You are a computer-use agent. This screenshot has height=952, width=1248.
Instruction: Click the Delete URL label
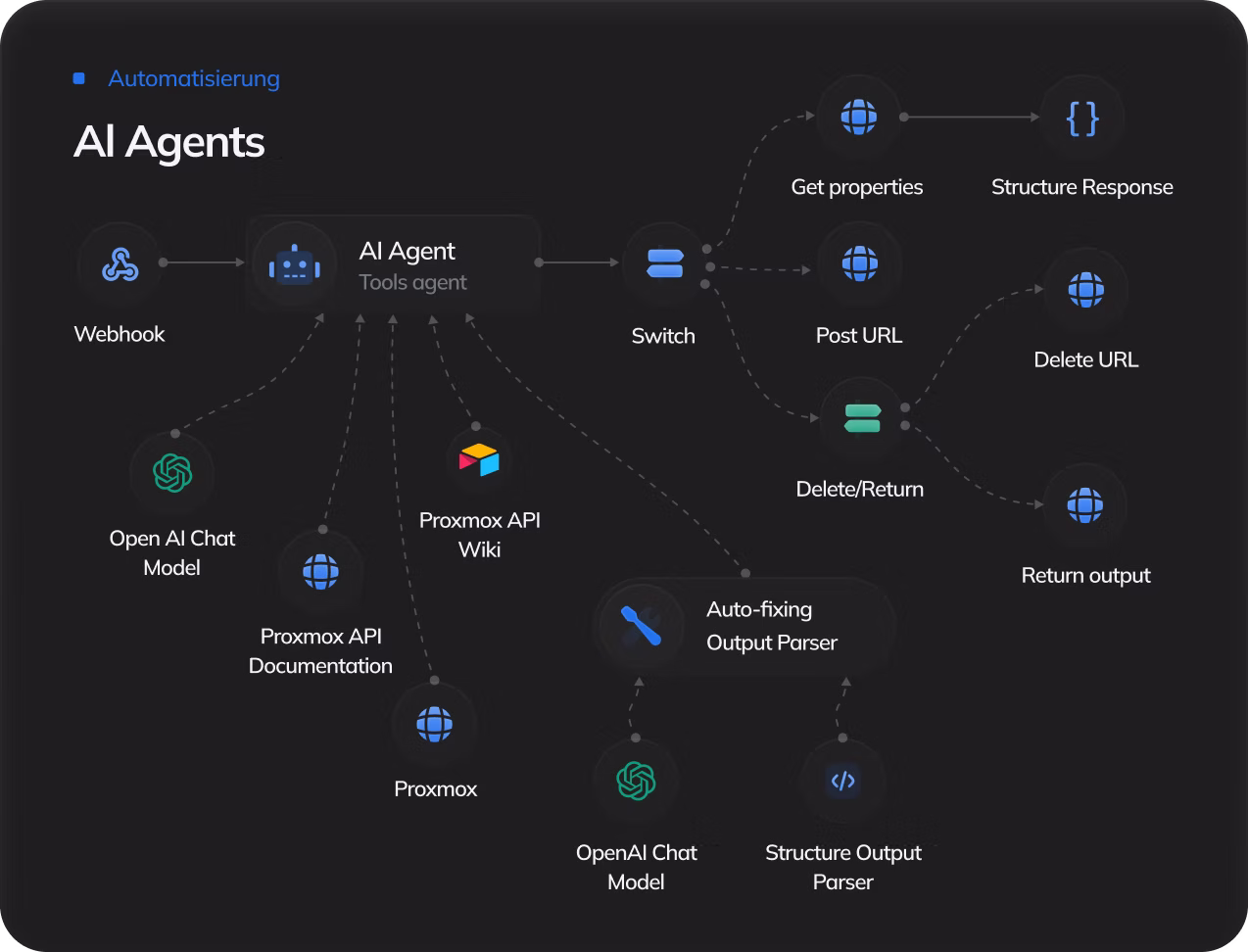1086,359
